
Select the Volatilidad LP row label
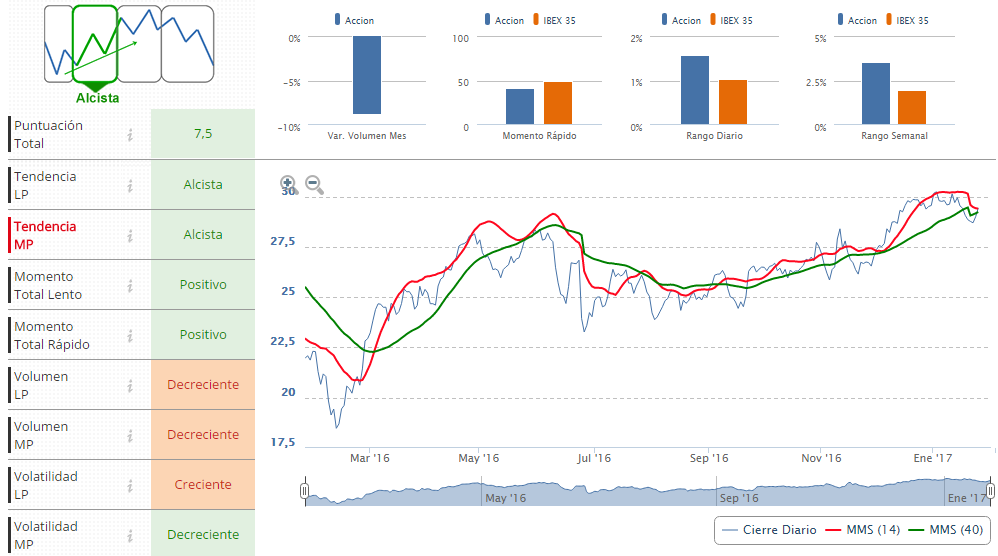46,485
